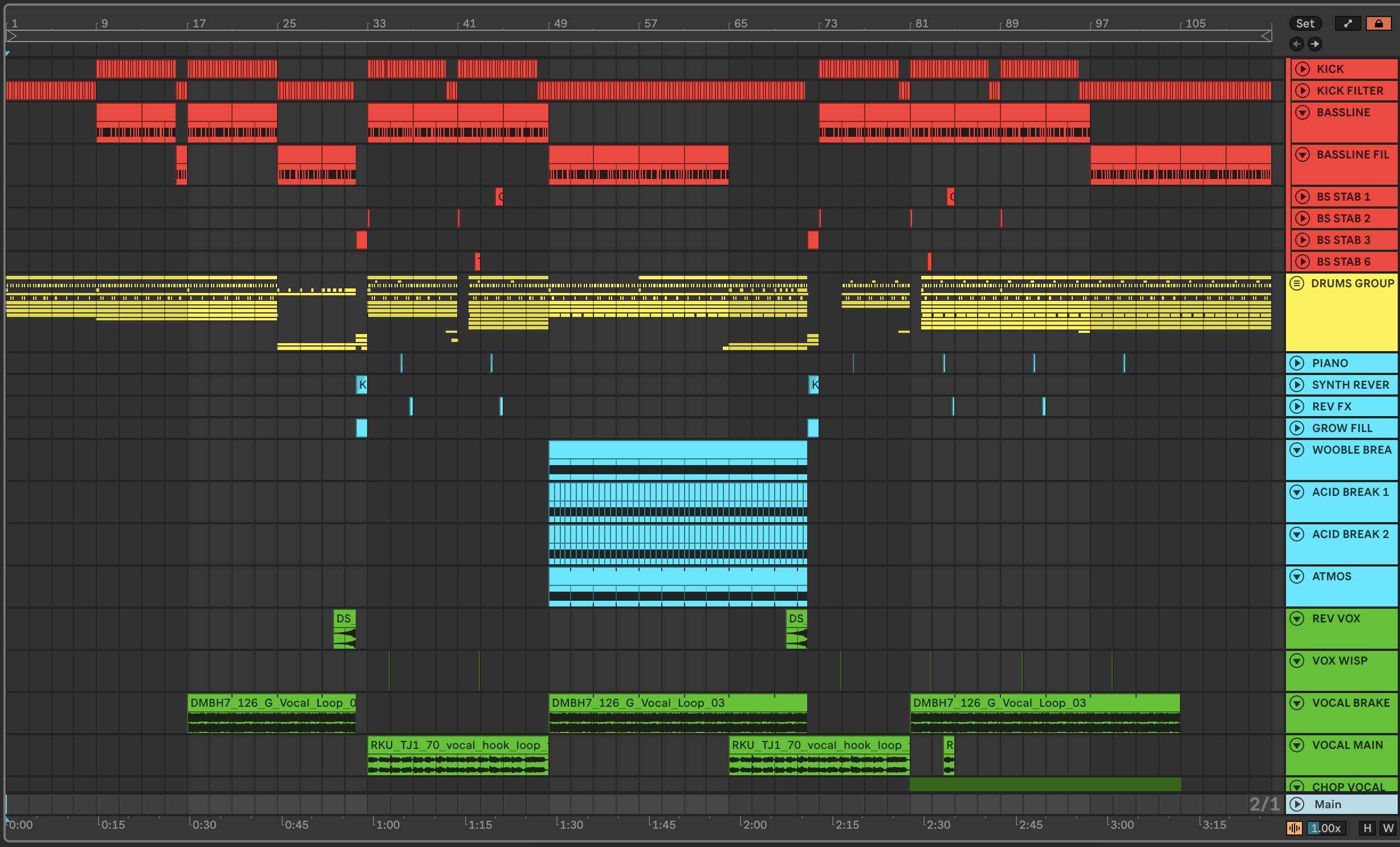Toggle Automation Mode link icon
Viewport: 1400px width, 847px height.
pyautogui.click(x=1348, y=23)
